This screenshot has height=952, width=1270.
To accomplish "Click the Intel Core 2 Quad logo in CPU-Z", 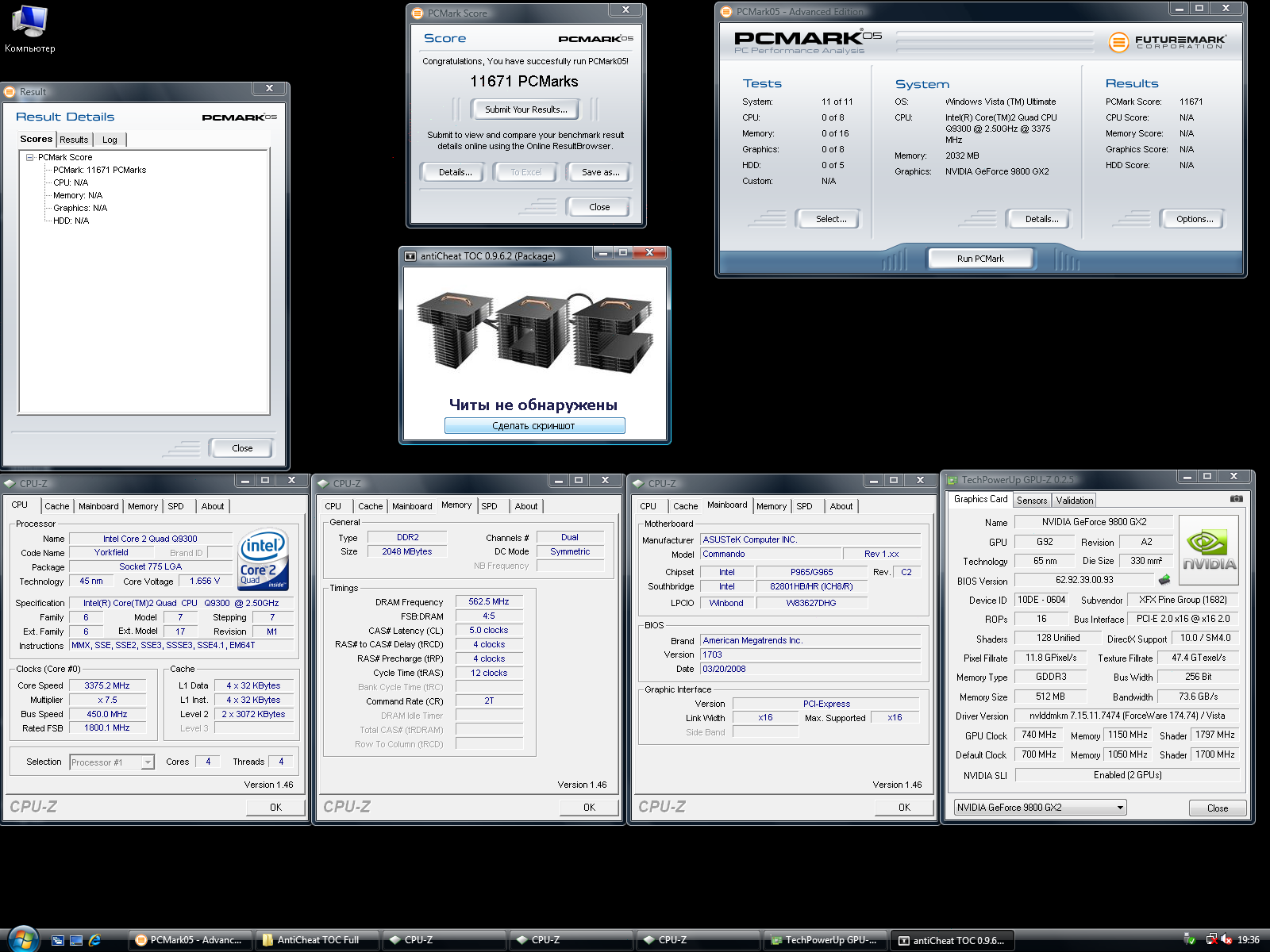I will (x=263, y=560).
